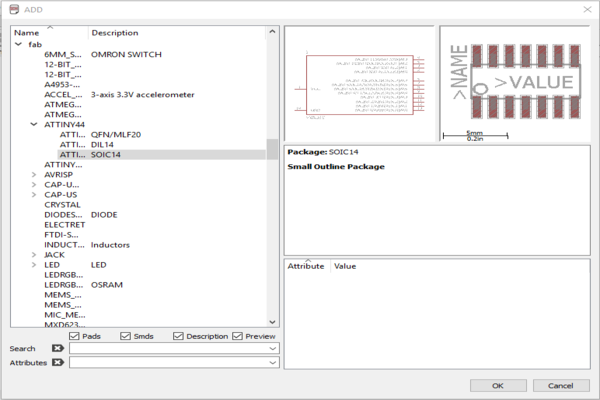Collapse the fab library tree node
Image resolution: width=600 pixels, height=400 pixels.
coord(18,44)
